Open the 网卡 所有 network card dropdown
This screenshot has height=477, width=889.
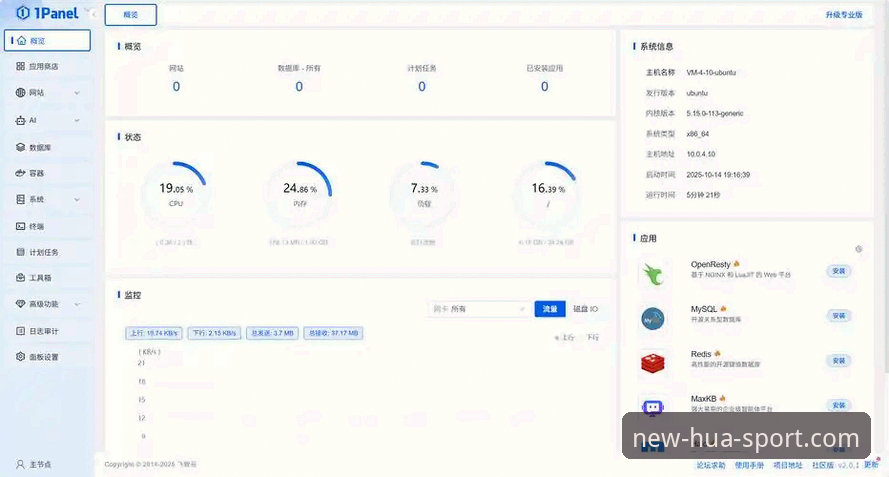478,309
